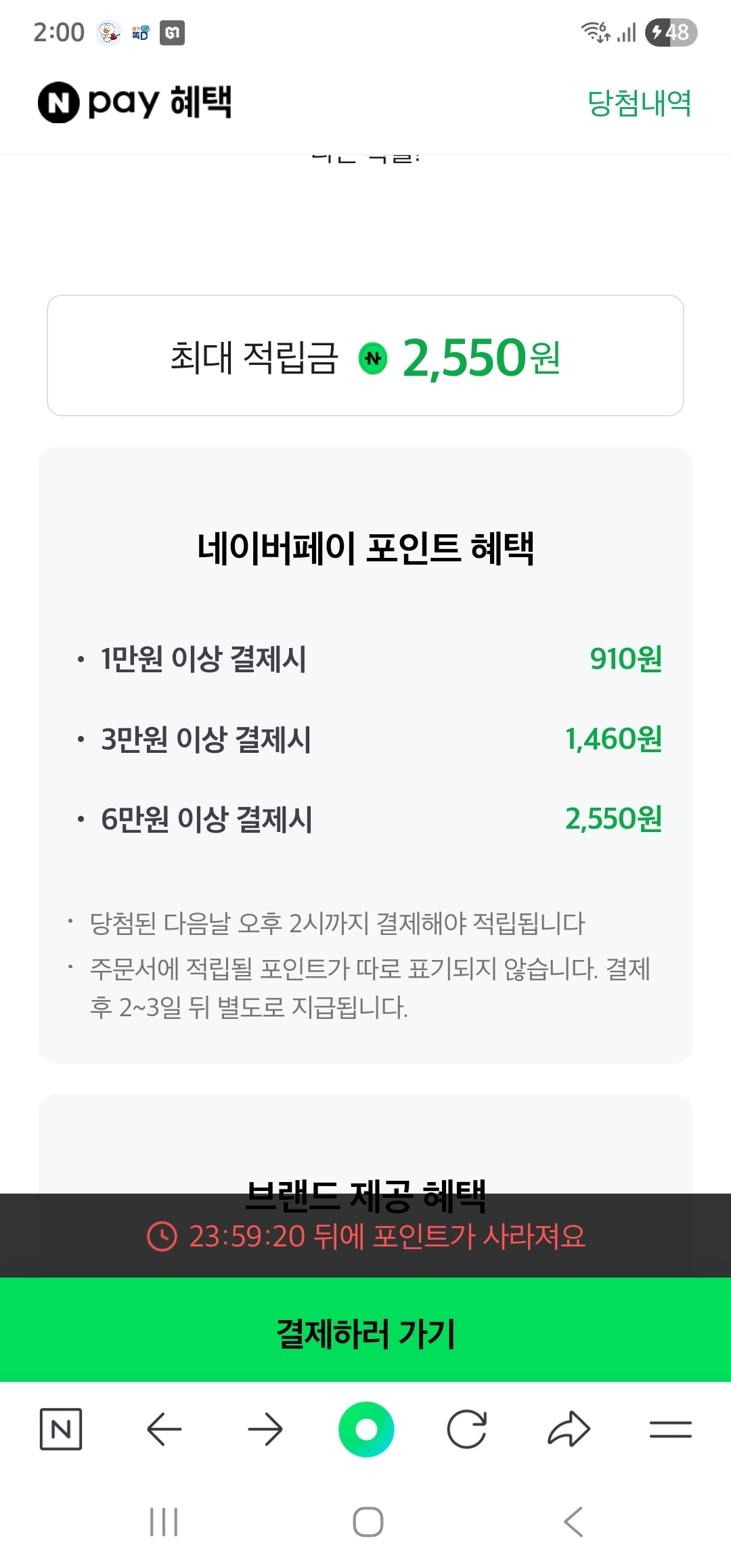
Task: Select the 1만원 이상 결제시 row
Action: [365, 659]
